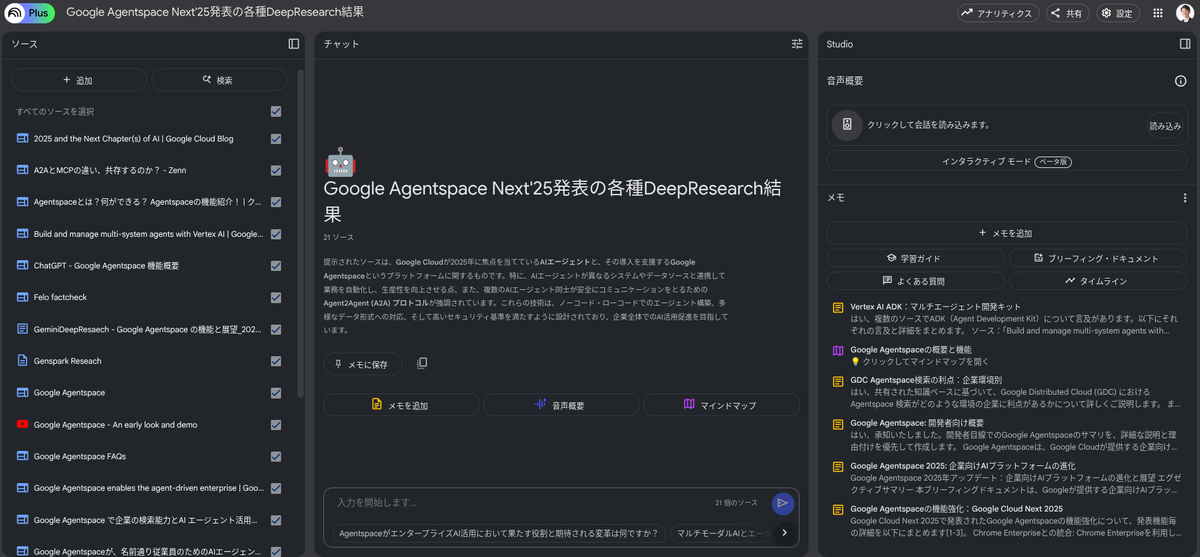Screen dimensions: 1200x557
Task: Click Studio メモを追加 button
Action: pyautogui.click(x=1009, y=233)
